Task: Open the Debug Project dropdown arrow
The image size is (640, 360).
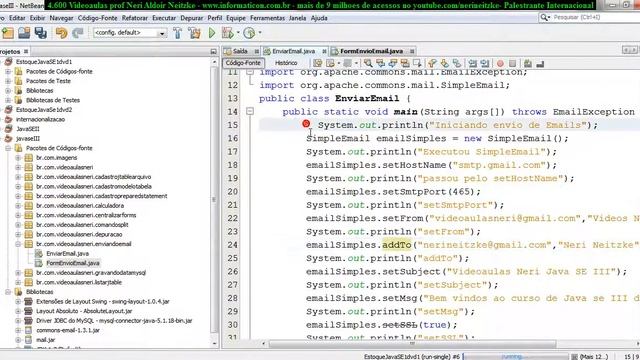Action: [x=238, y=33]
